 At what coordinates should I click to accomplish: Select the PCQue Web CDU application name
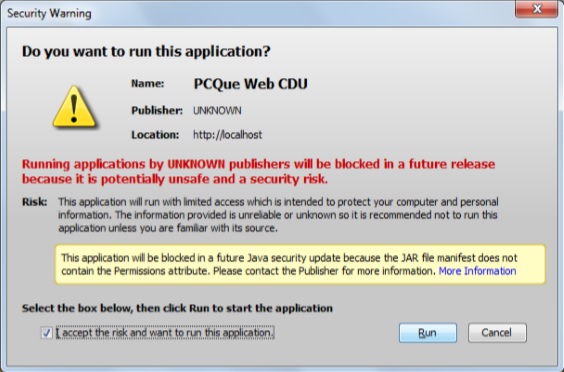251,84
